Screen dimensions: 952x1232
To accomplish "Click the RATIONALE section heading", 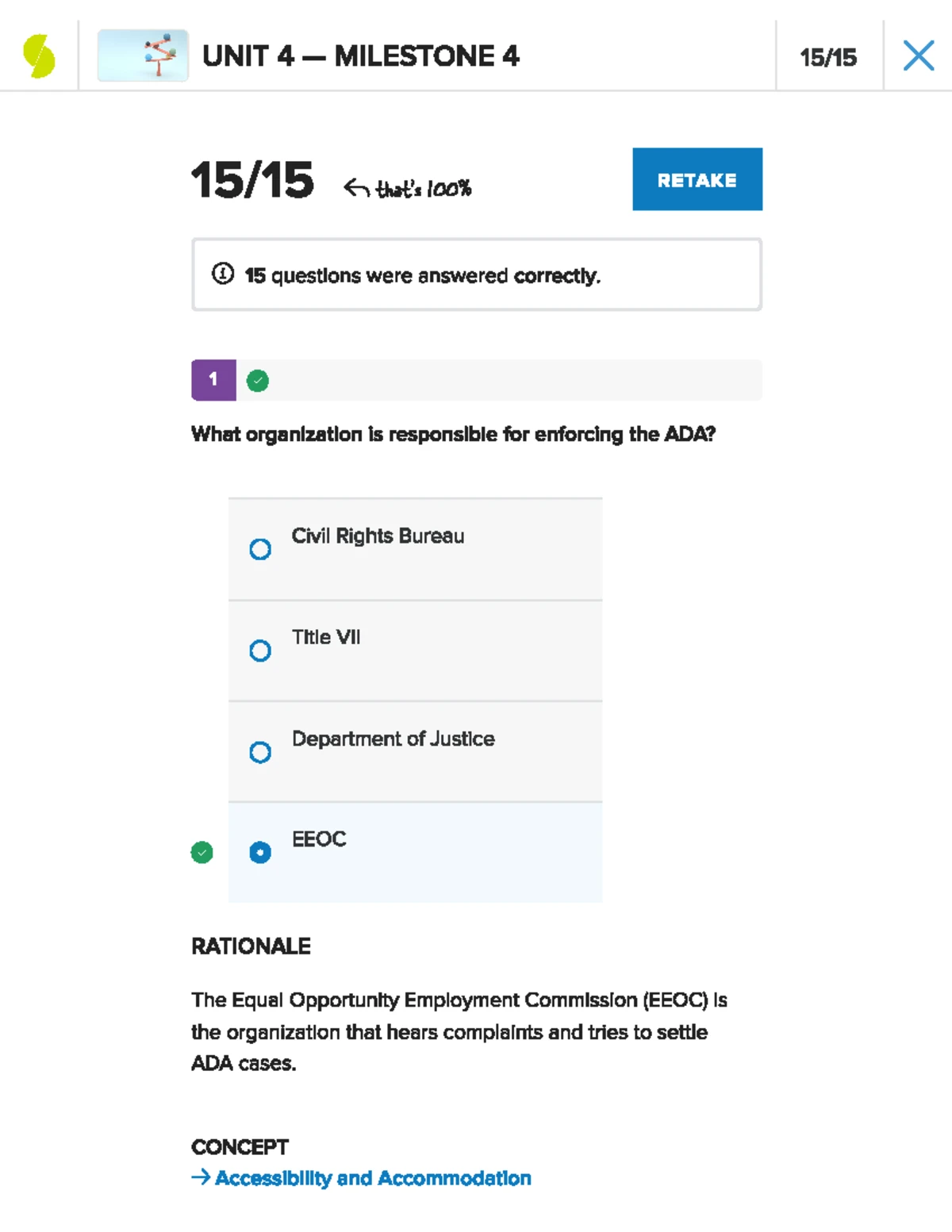I will (x=251, y=946).
